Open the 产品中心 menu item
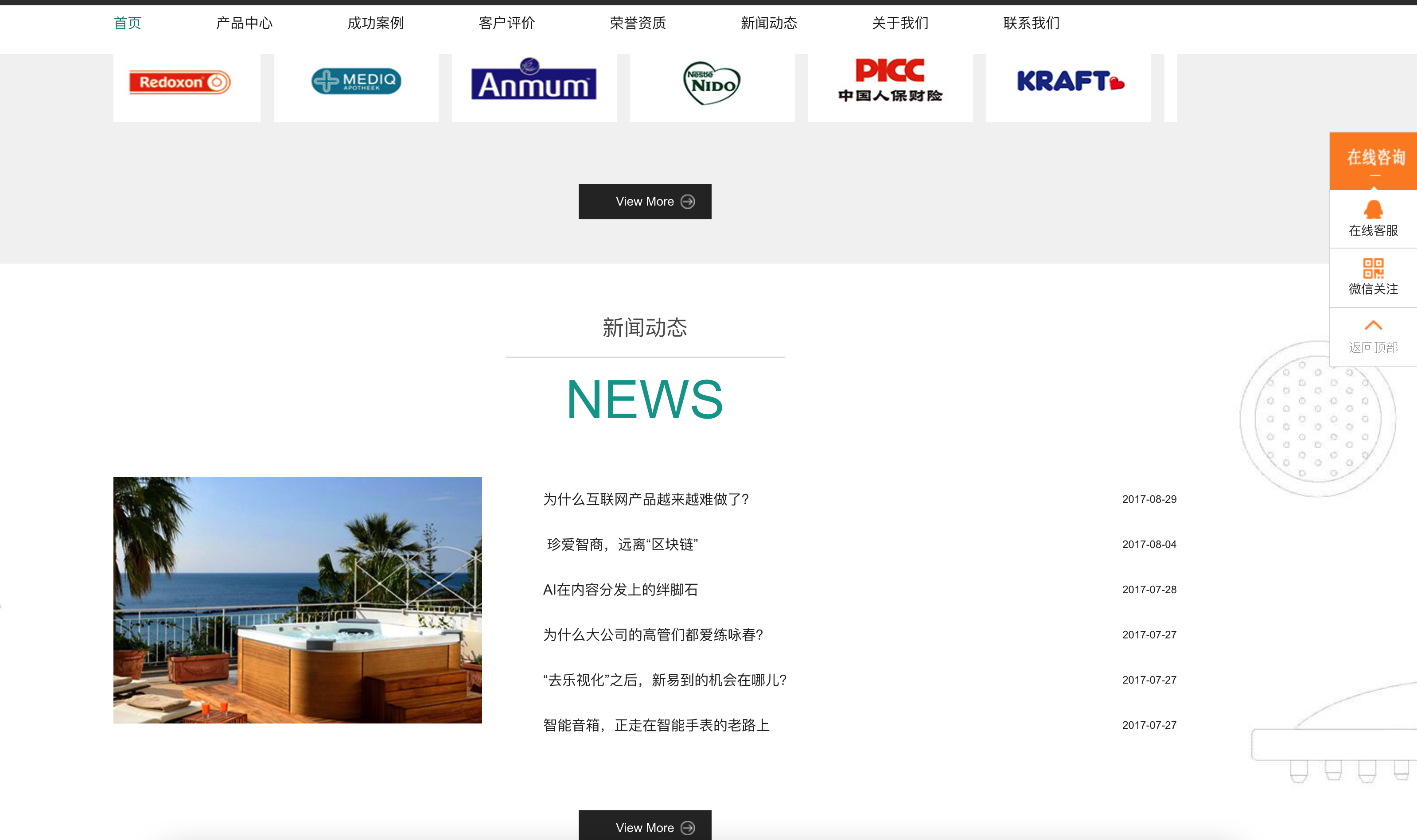Viewport: 1417px width, 840px height. click(x=245, y=23)
